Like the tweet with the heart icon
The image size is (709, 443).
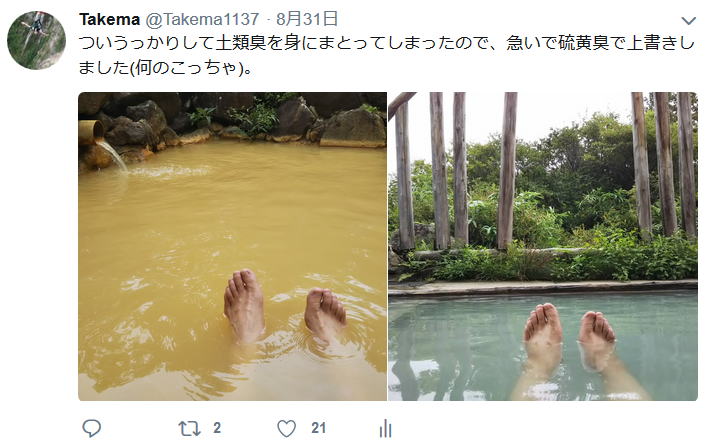pyautogui.click(x=286, y=428)
